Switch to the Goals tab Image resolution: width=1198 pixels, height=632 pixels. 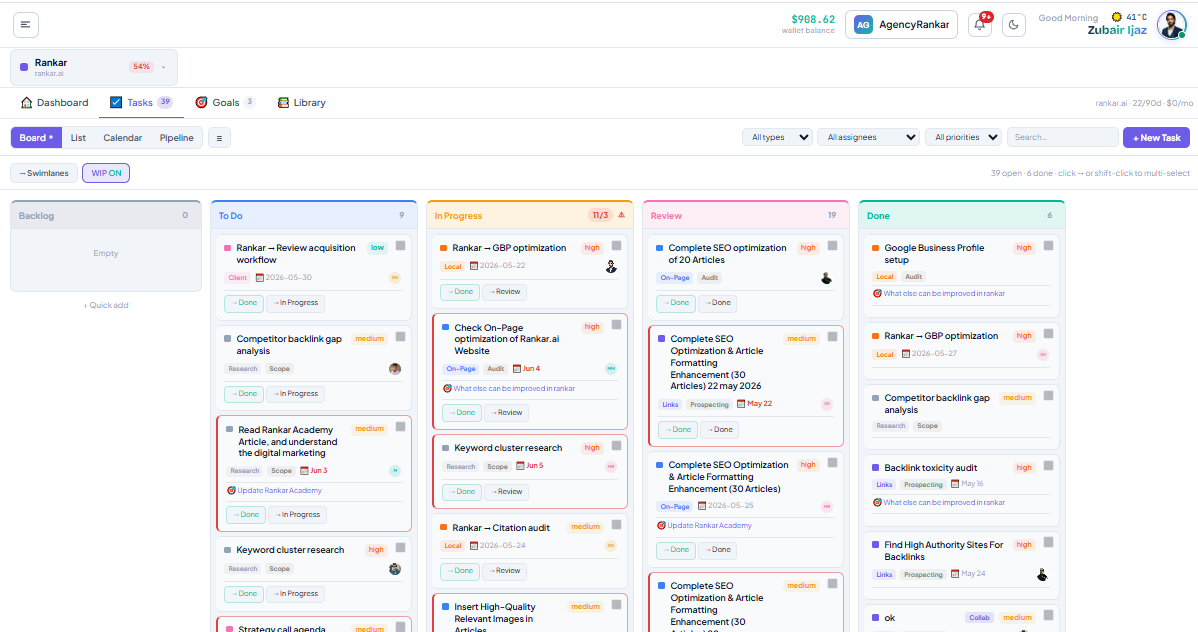tap(225, 102)
